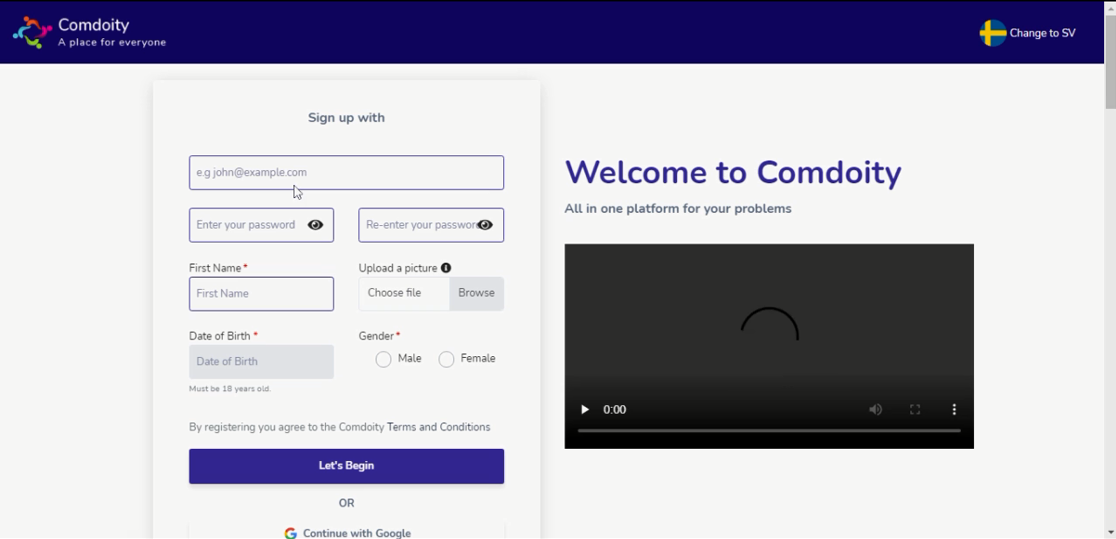
Task: Click the info icon beside Upload a picture
Action: [x=446, y=268]
